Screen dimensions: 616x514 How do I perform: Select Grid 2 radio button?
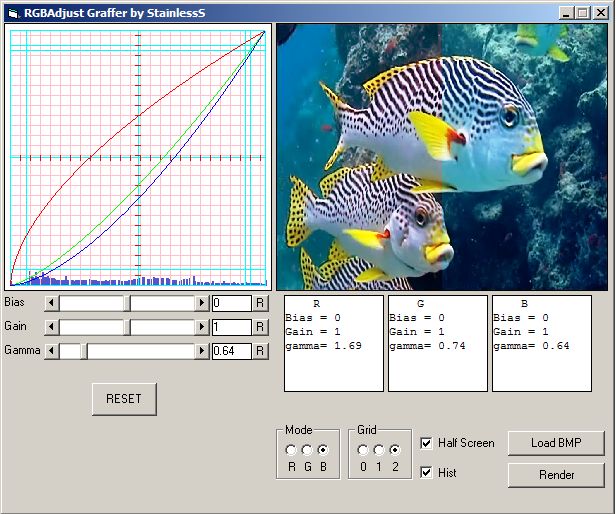395,450
